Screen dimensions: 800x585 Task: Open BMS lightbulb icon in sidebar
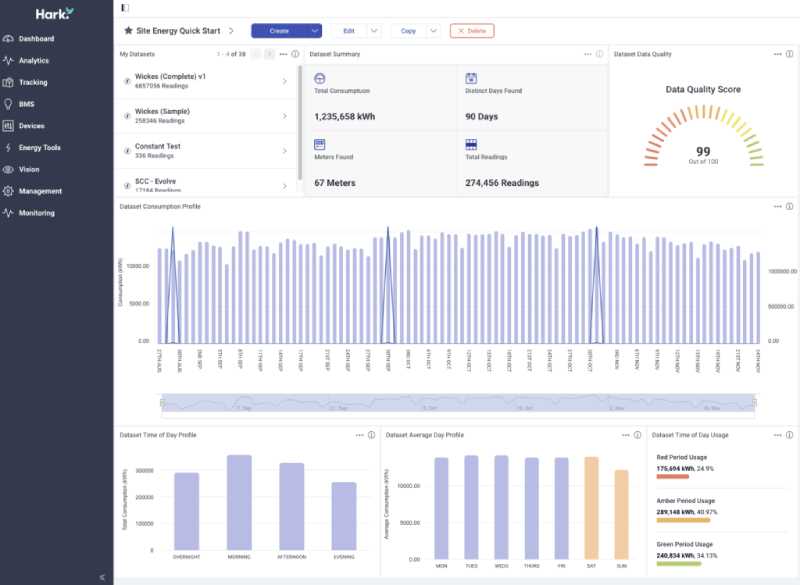(x=9, y=104)
